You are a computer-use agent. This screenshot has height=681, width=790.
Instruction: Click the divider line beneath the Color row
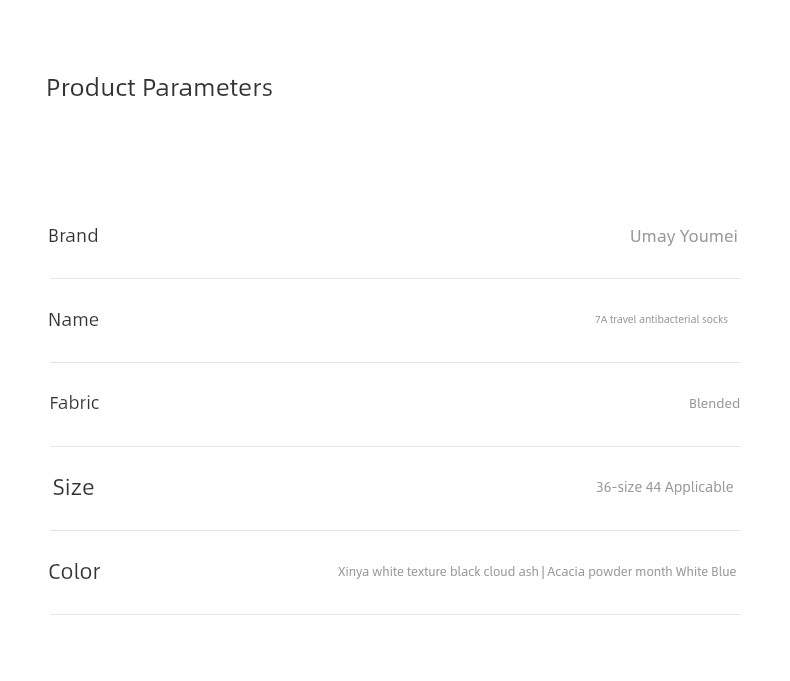coord(394,614)
